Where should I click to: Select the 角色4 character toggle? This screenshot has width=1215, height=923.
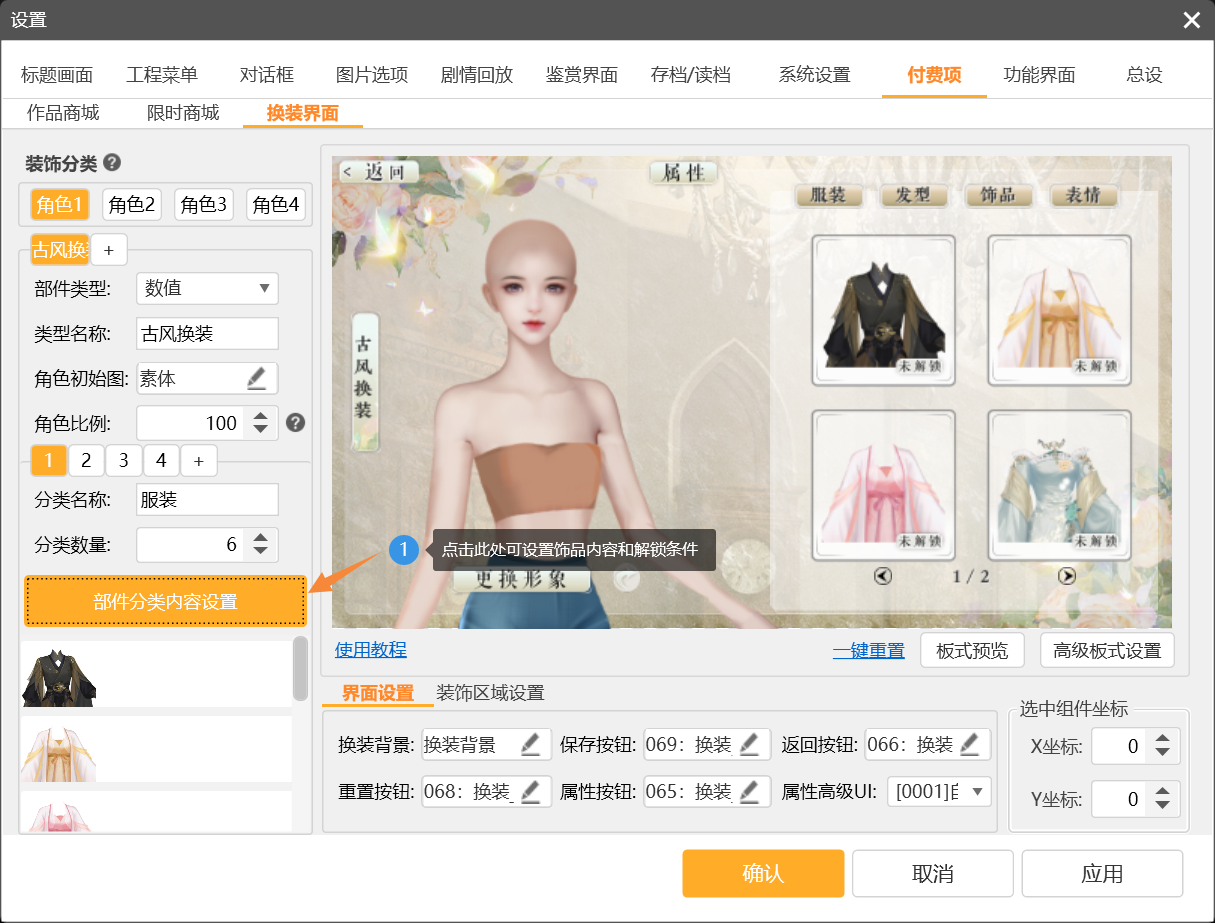(x=276, y=205)
